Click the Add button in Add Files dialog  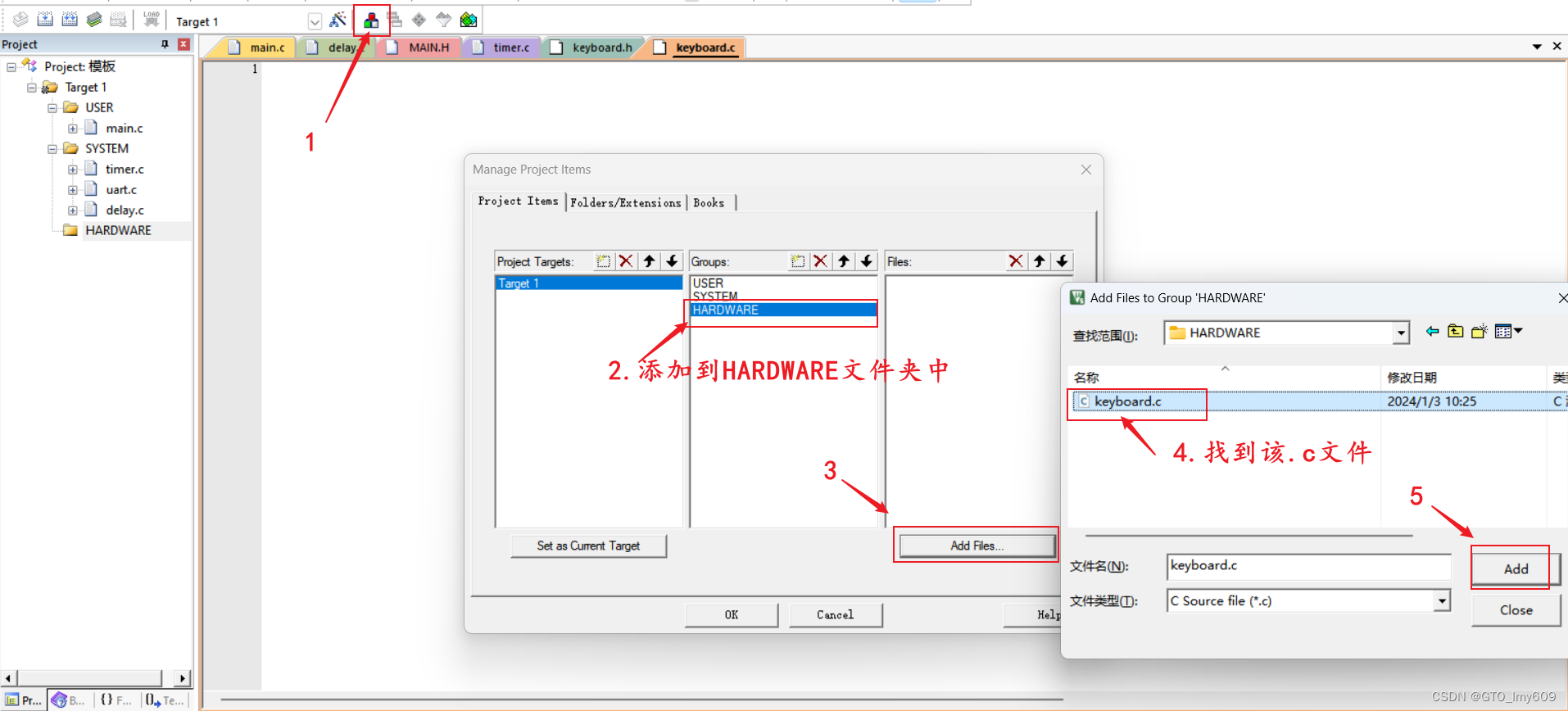point(1516,568)
